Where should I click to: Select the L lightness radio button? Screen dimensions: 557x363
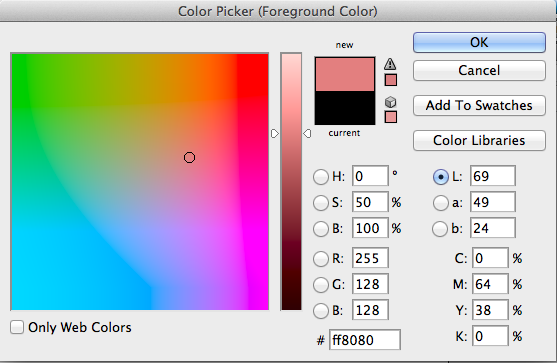[440, 177]
